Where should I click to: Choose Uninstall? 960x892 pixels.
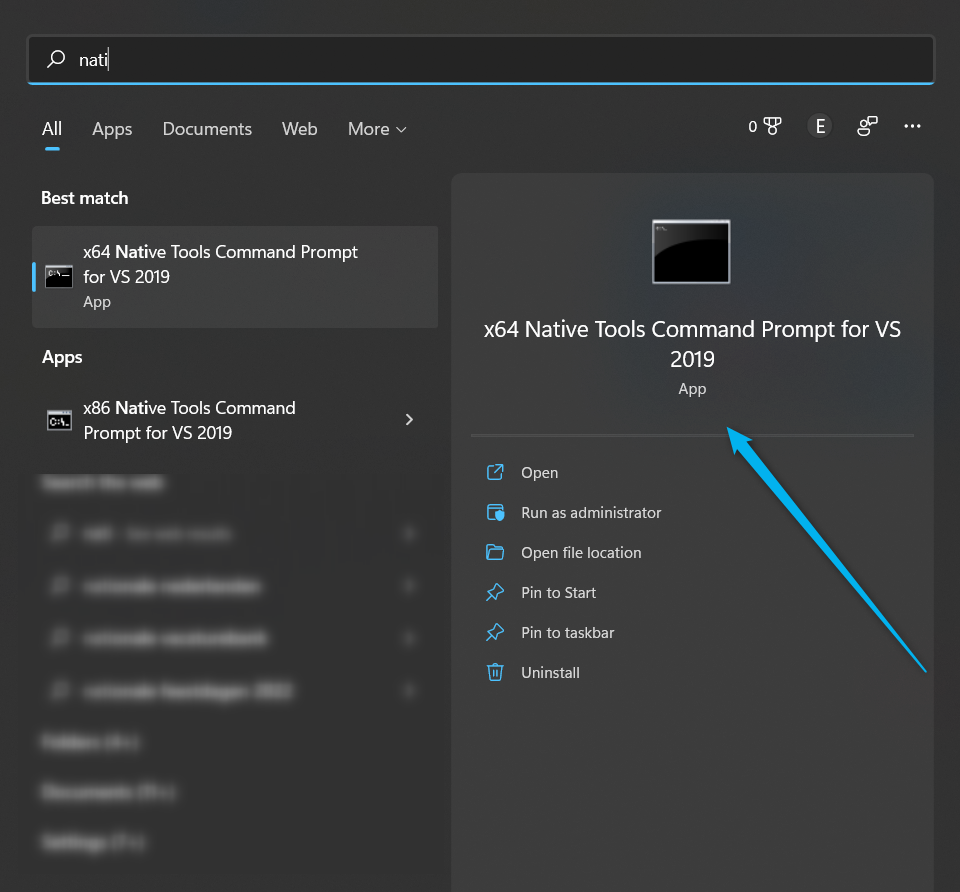click(x=550, y=673)
